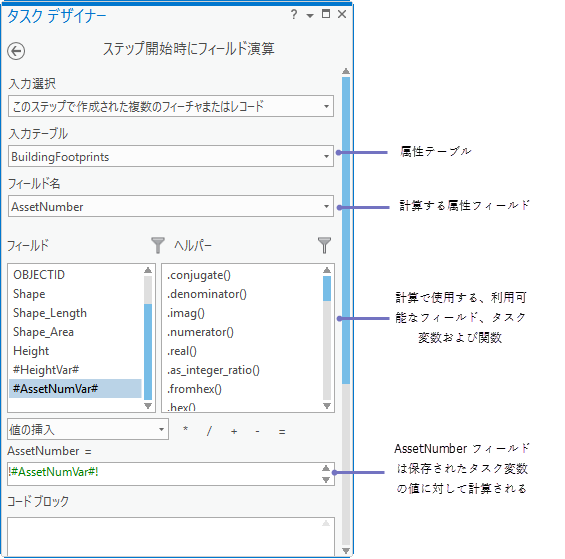Expand the 入力選択 dropdown
Image resolution: width=565 pixels, height=559 pixels.
tap(171, 106)
